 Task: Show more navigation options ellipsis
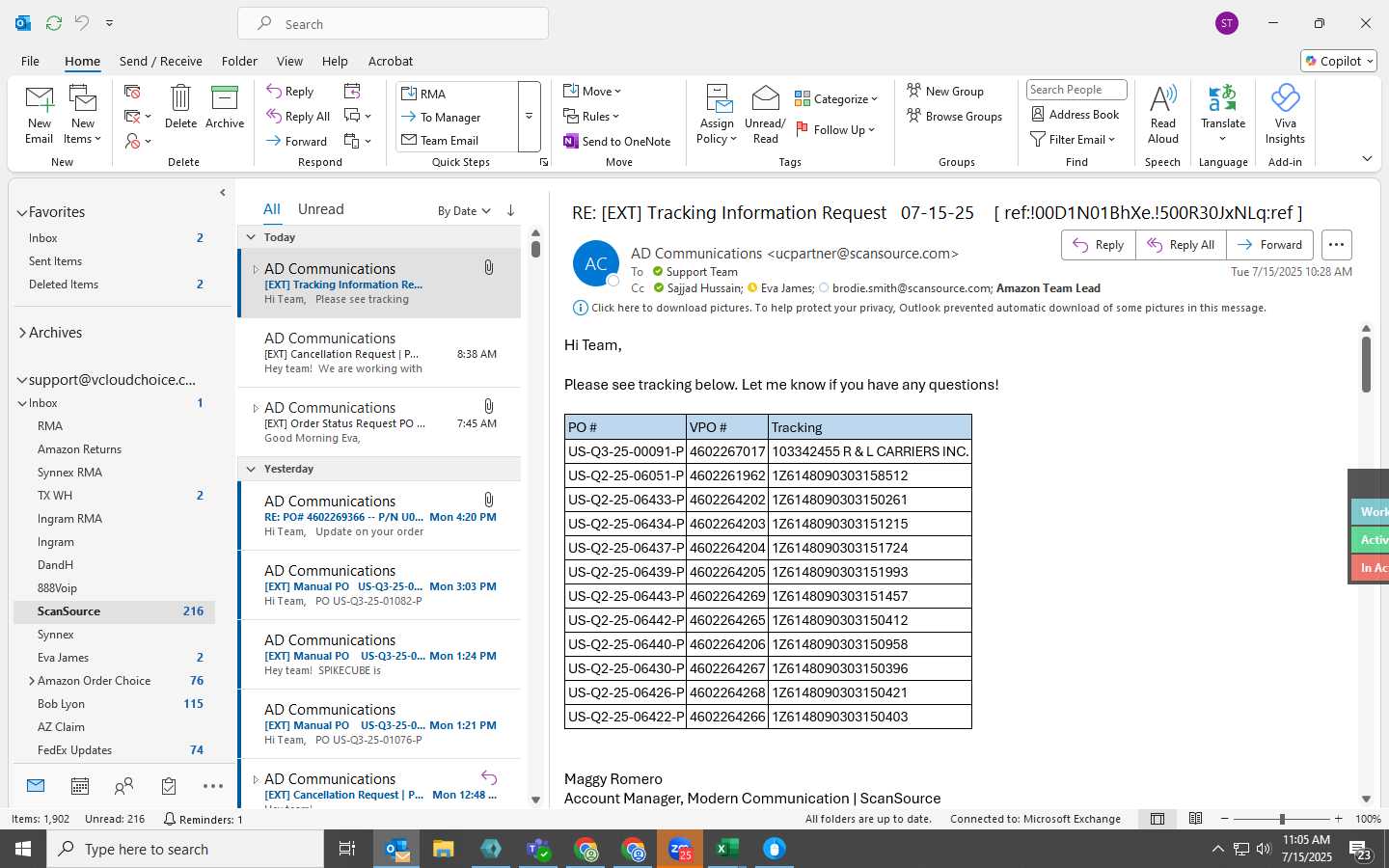point(213,786)
